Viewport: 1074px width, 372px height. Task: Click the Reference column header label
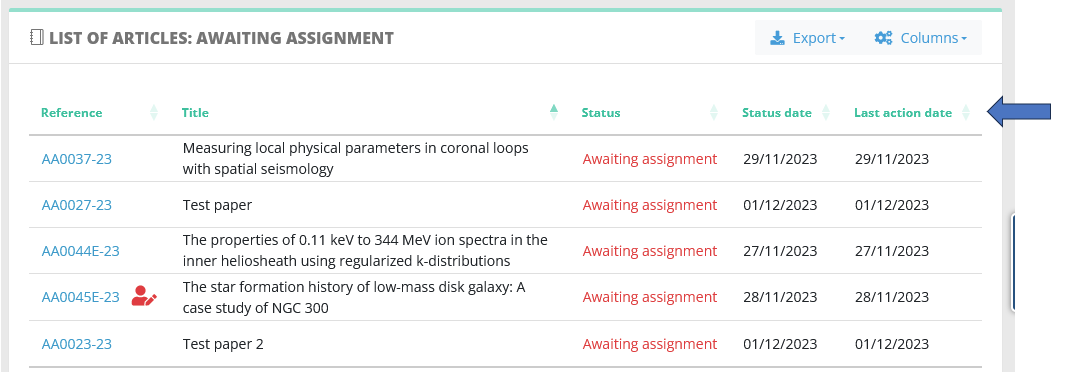(71, 112)
